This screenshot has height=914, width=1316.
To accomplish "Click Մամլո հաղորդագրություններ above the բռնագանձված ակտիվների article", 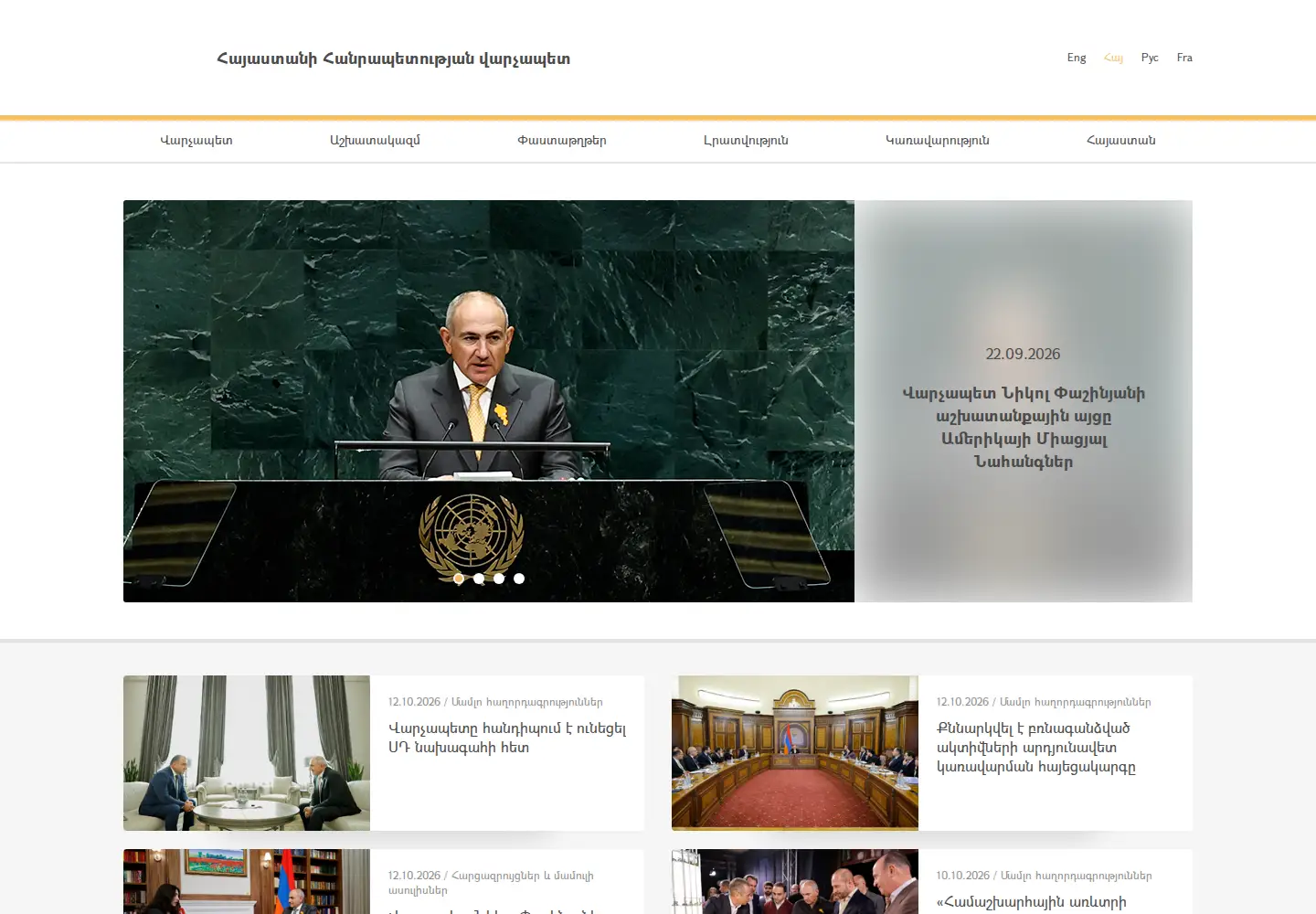I will coord(1076,702).
